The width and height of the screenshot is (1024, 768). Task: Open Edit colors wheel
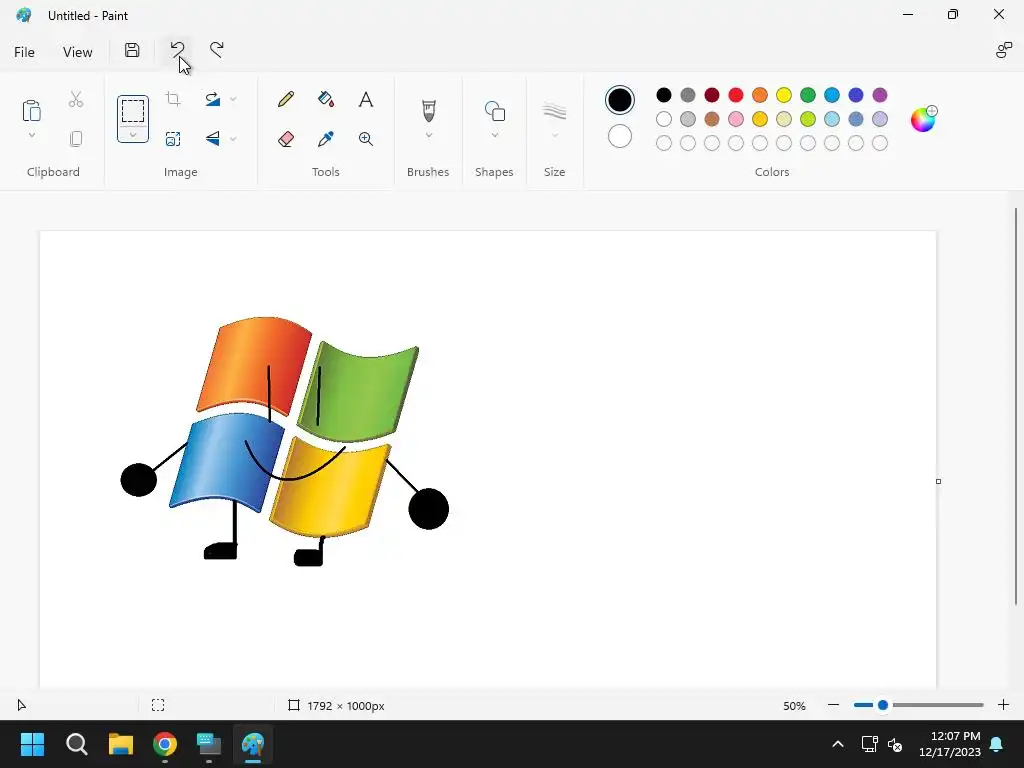point(923,119)
